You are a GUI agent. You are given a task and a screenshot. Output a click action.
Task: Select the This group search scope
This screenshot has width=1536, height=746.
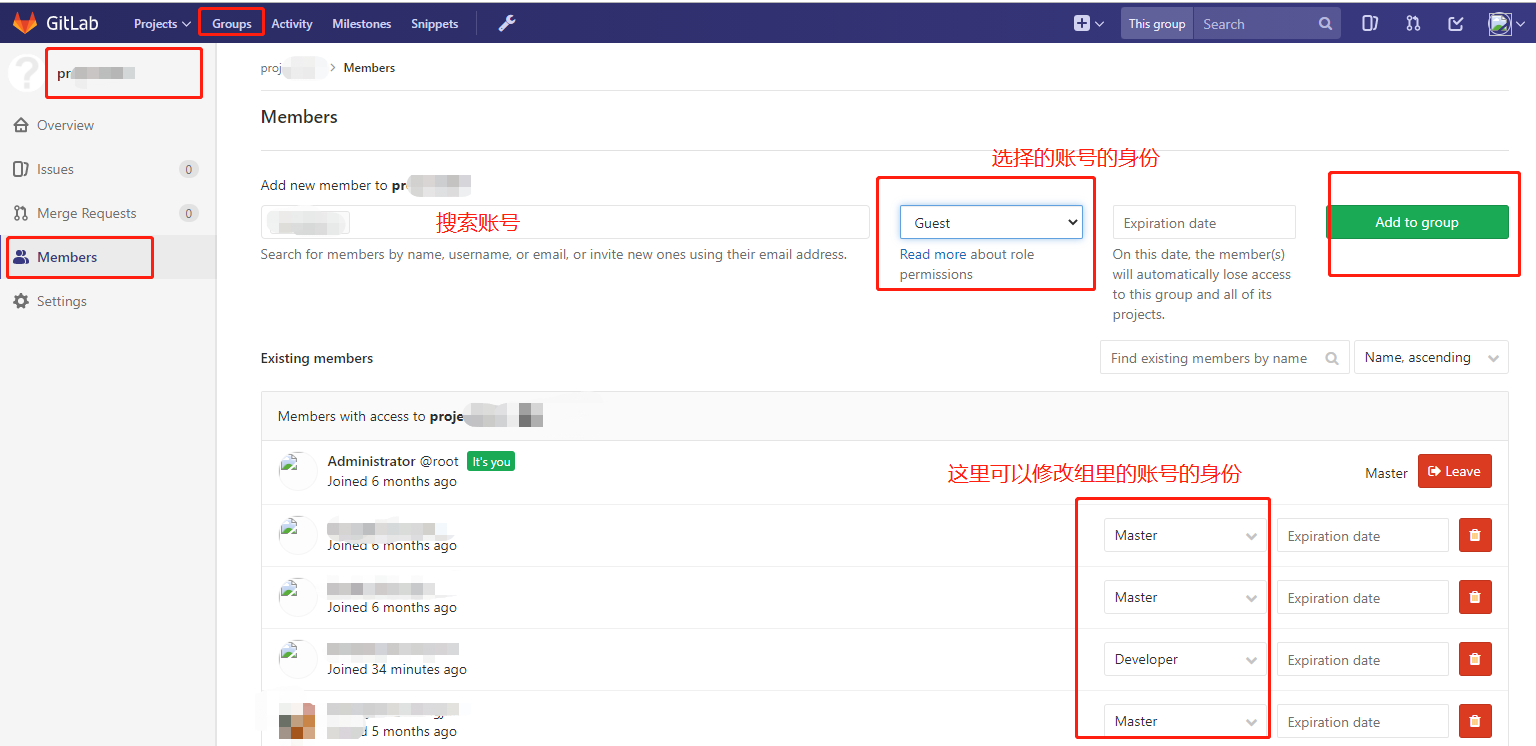pos(1156,22)
